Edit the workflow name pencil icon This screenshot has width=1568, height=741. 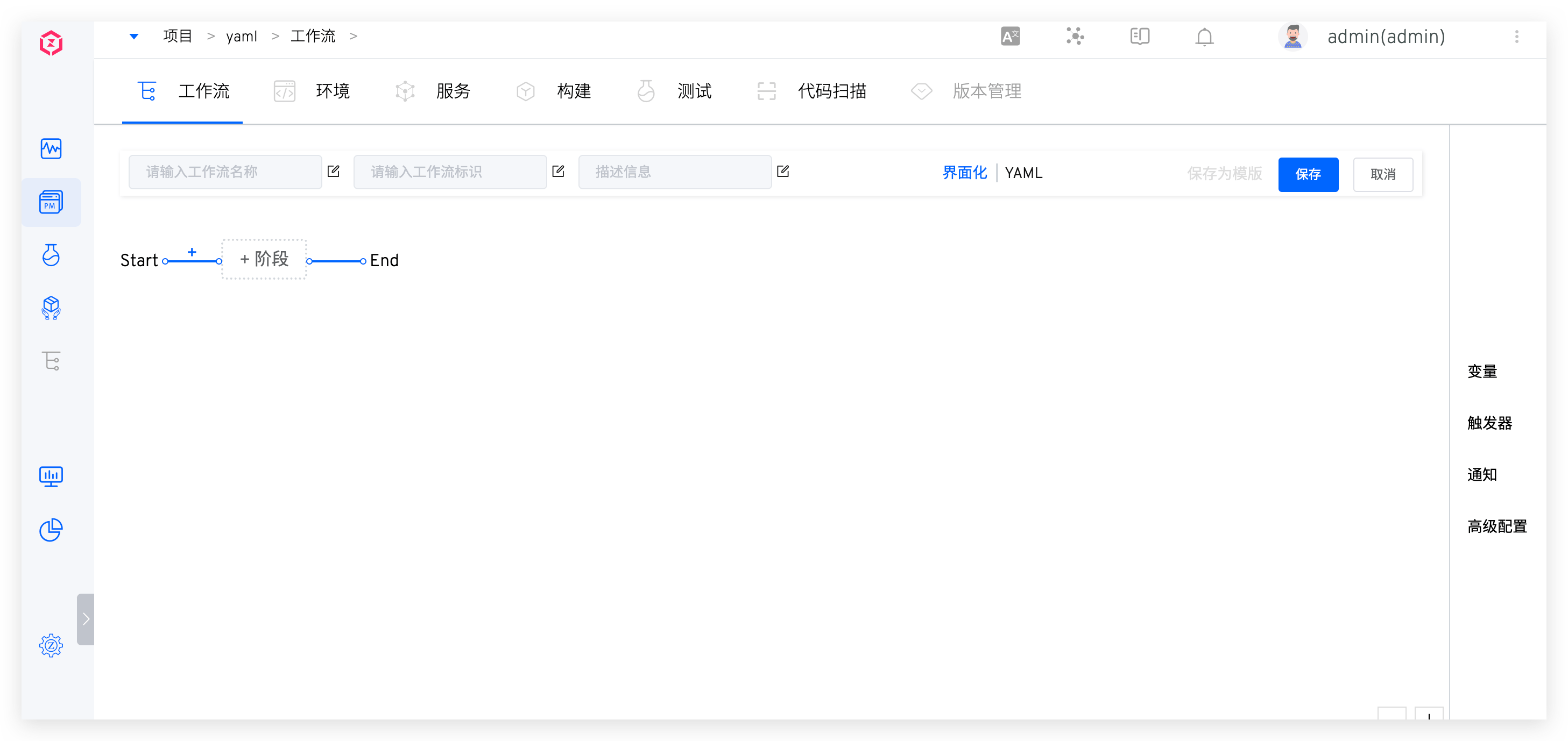point(333,172)
